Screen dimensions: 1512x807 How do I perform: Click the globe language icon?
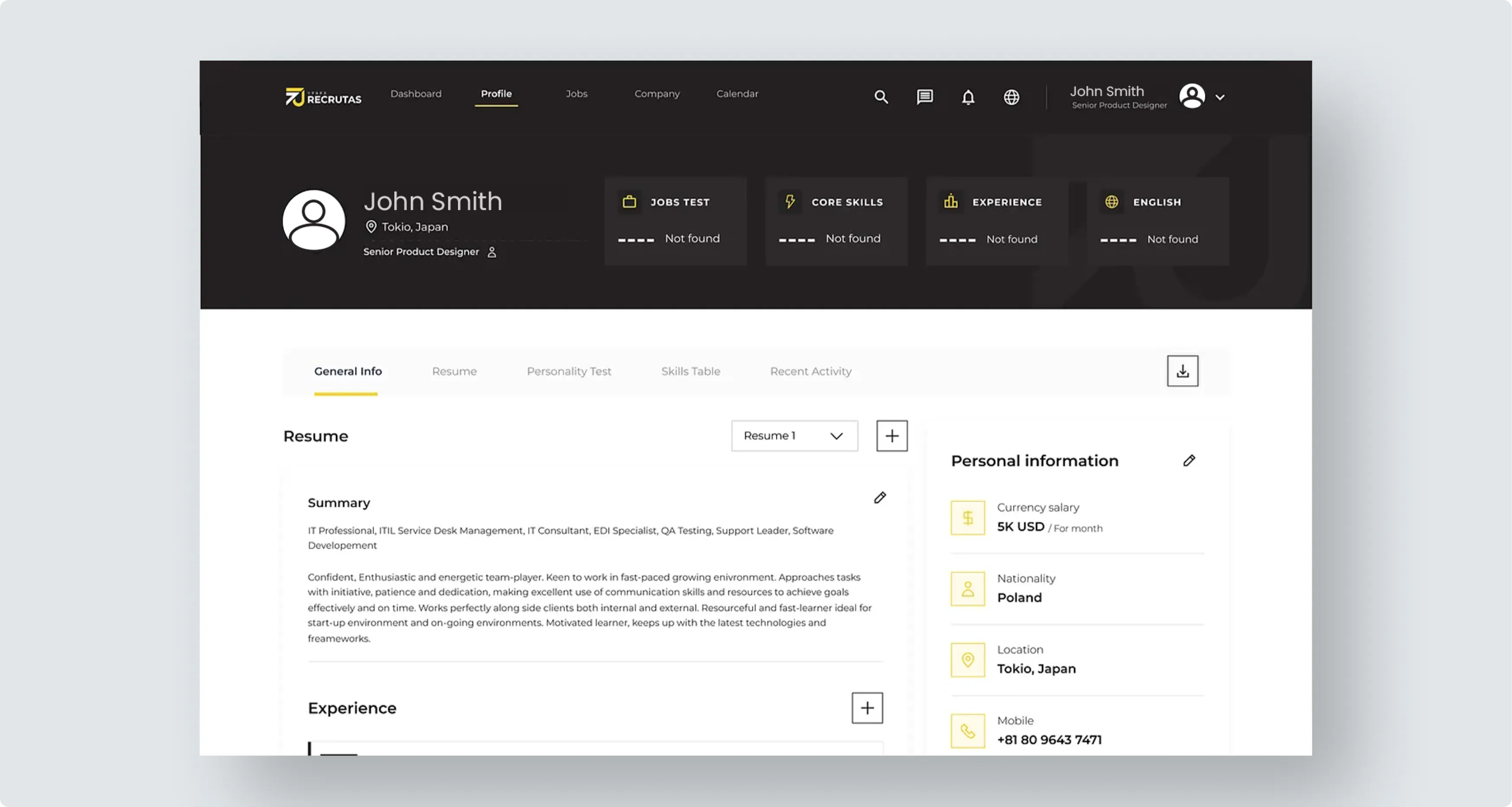click(1011, 97)
